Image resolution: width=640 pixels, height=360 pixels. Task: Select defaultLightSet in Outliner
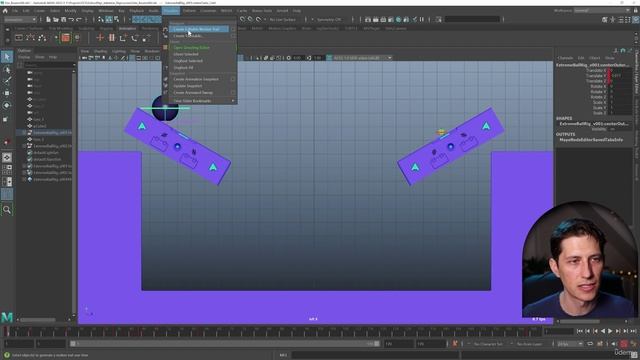coord(47,153)
